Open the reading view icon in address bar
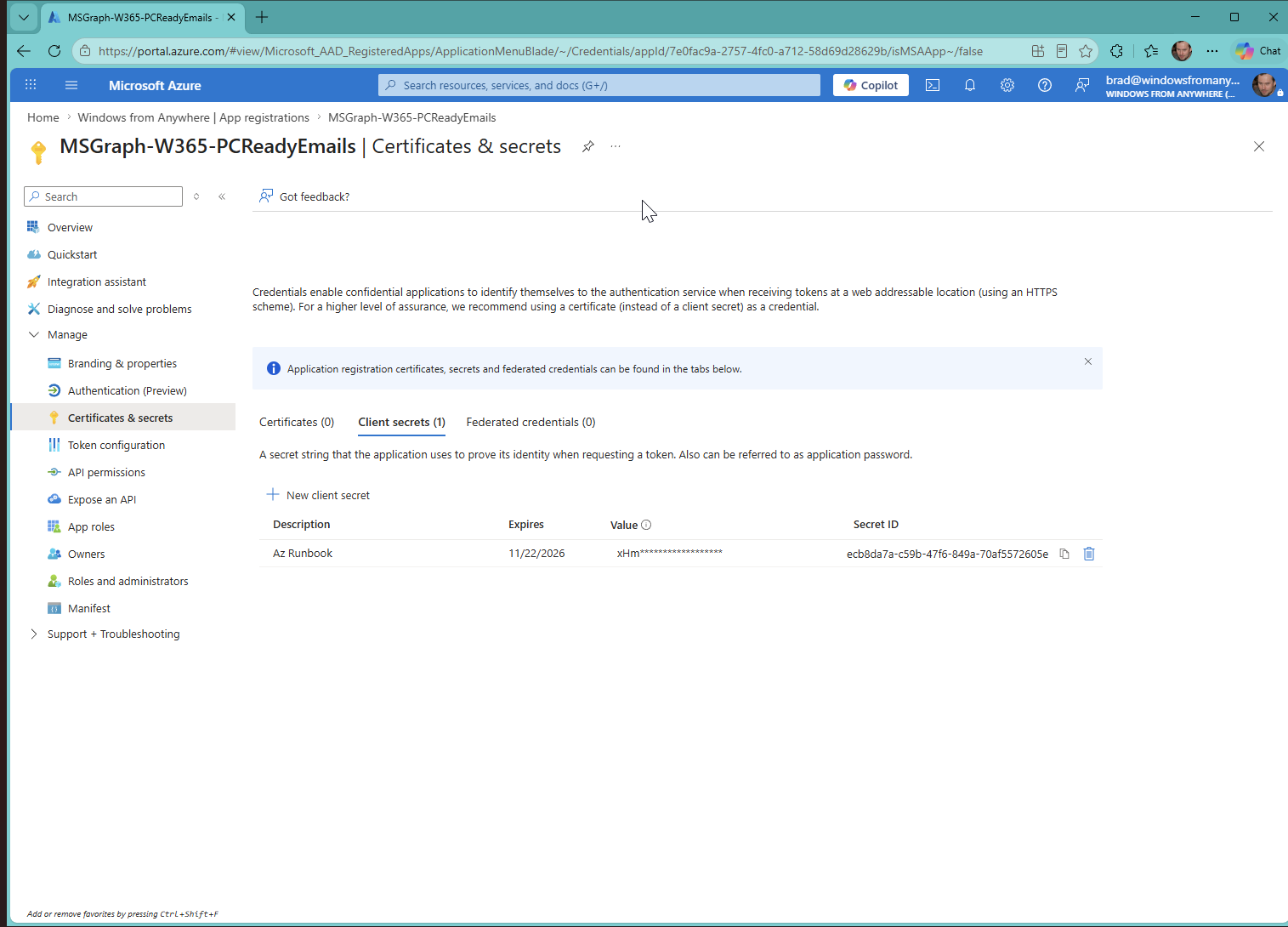 1062,51
